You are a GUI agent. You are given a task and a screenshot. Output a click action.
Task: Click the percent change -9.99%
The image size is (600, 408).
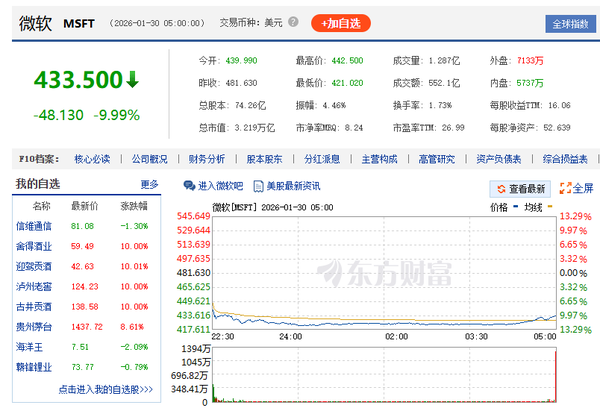coord(116,115)
